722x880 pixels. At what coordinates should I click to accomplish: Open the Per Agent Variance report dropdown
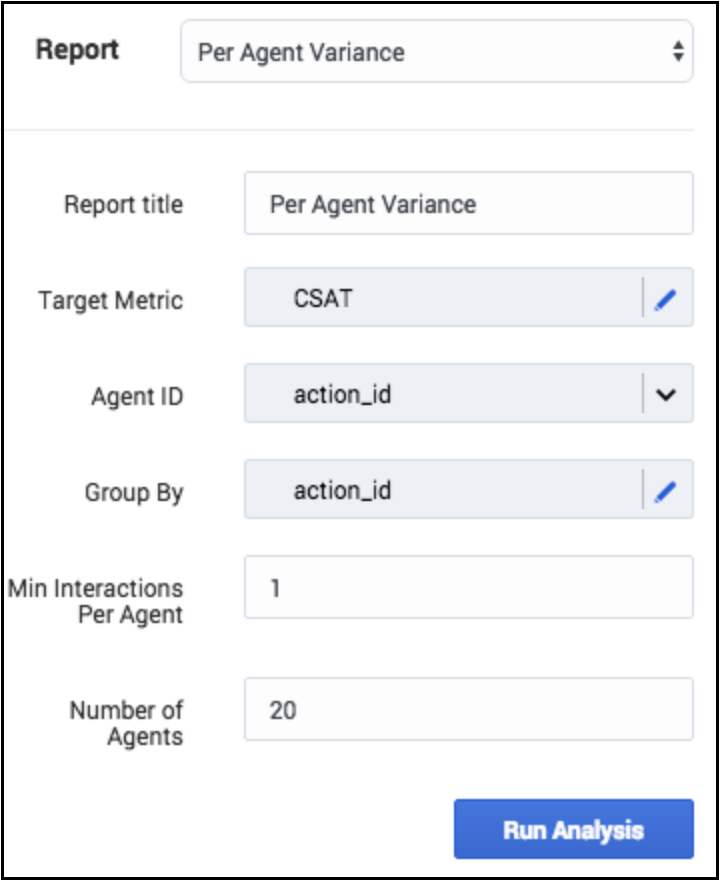(x=420, y=52)
